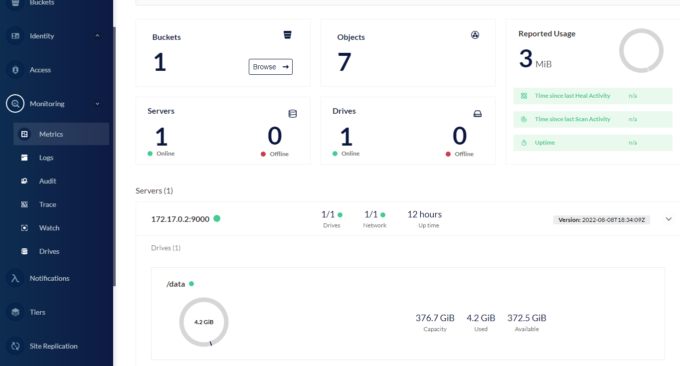Click the 1/1 Drives indicator
This screenshot has height=366, width=680.
coord(332,219)
